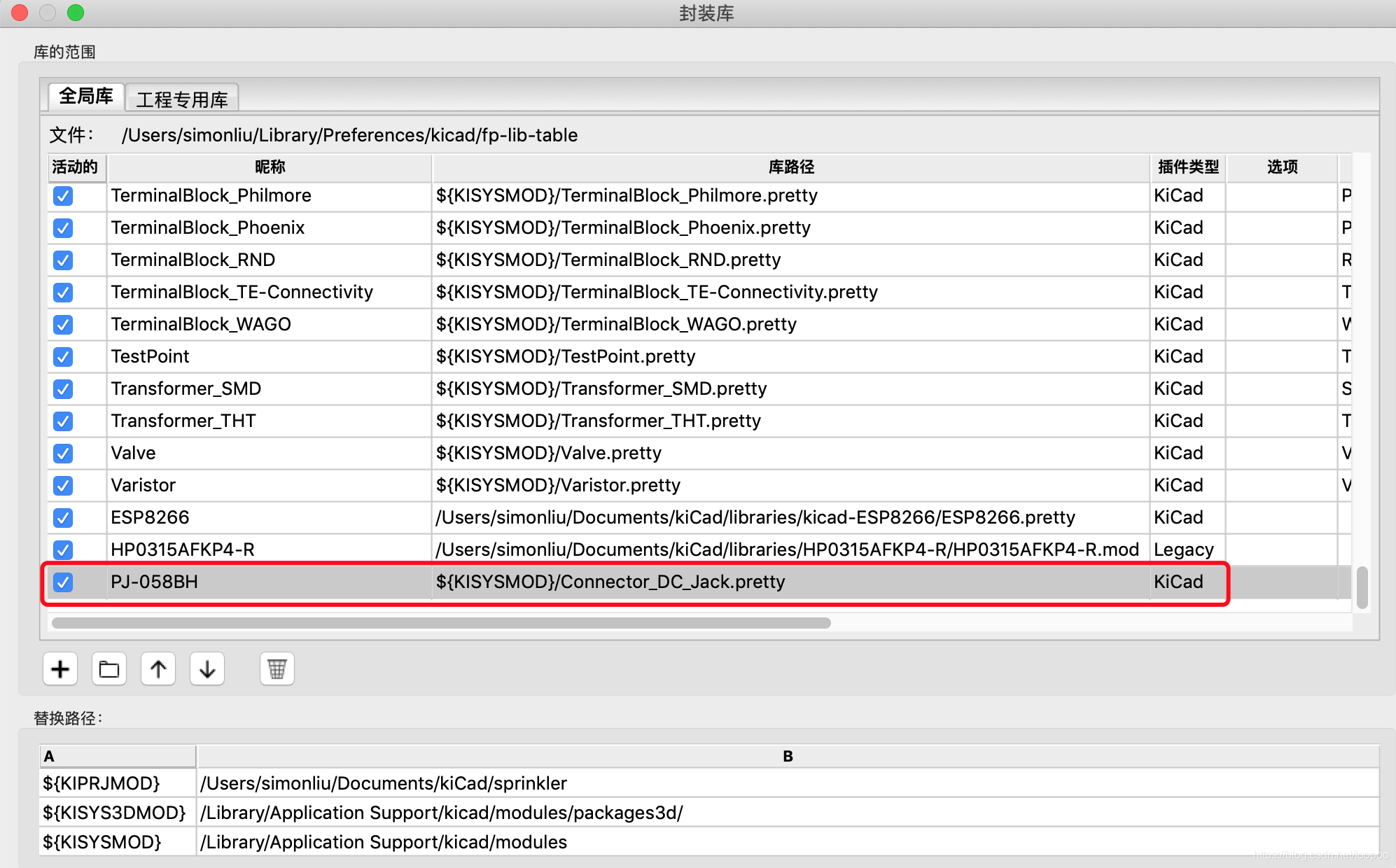Click the 库路径 column header
1396x868 pixels.
(790, 167)
